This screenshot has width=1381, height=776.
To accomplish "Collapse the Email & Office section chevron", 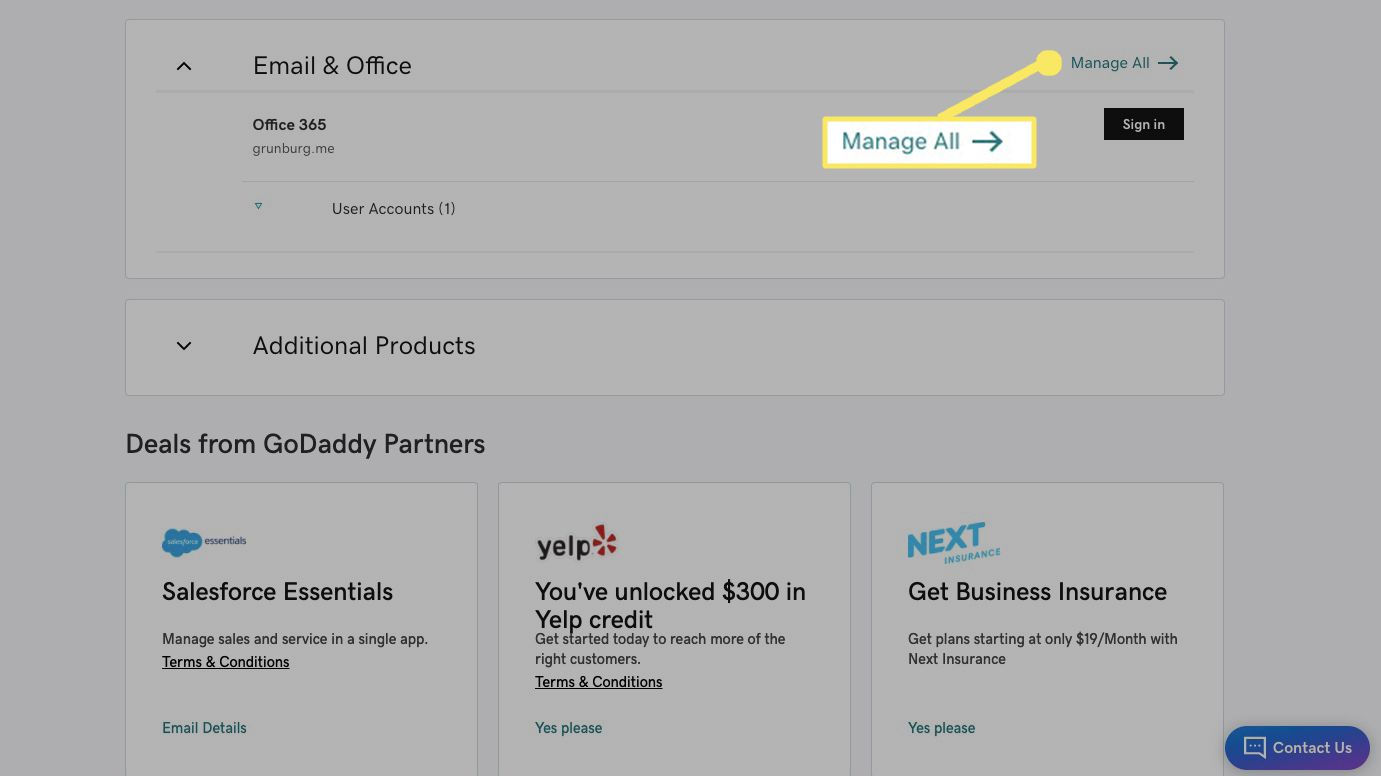I will pos(184,66).
